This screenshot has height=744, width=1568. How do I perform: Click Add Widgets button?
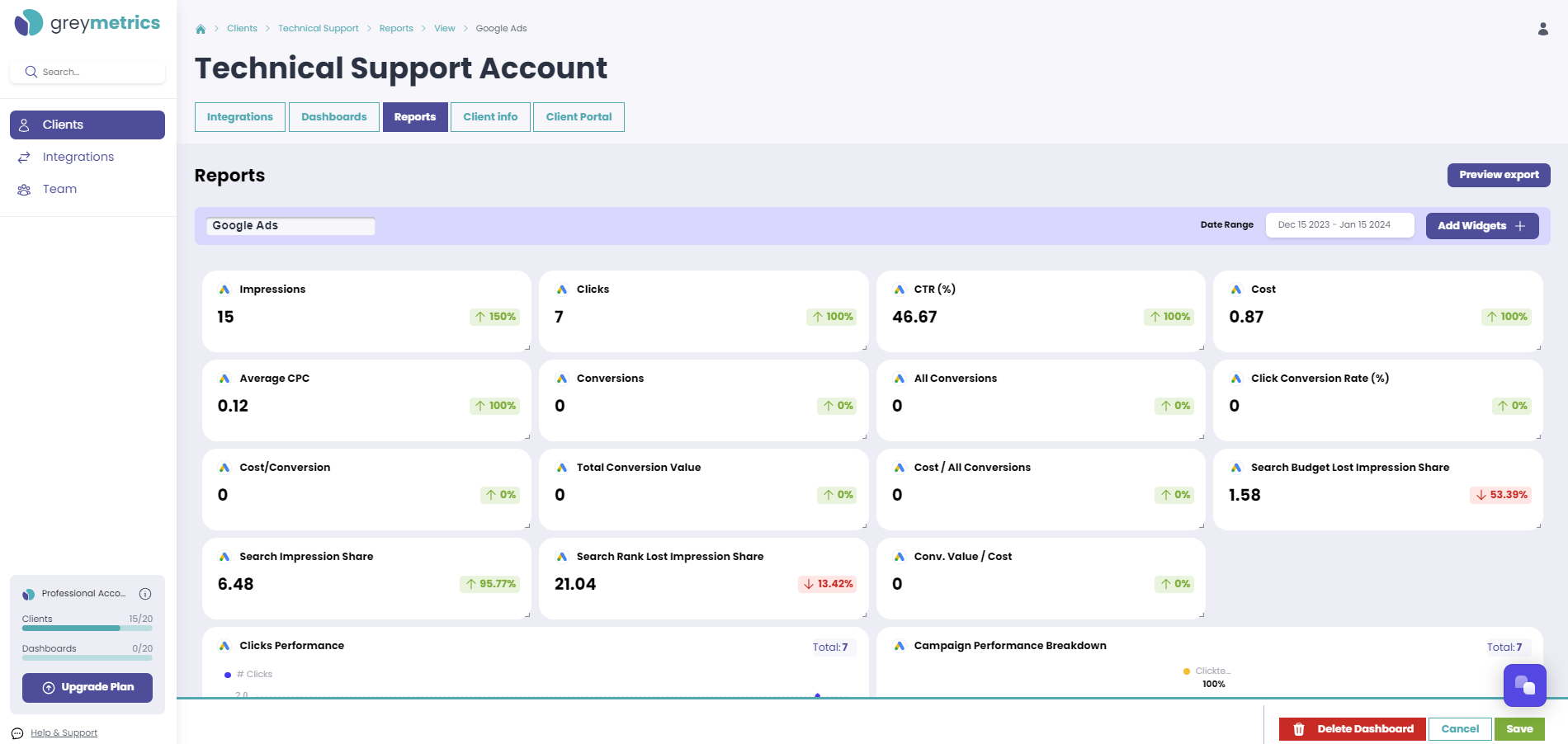[x=1482, y=226]
